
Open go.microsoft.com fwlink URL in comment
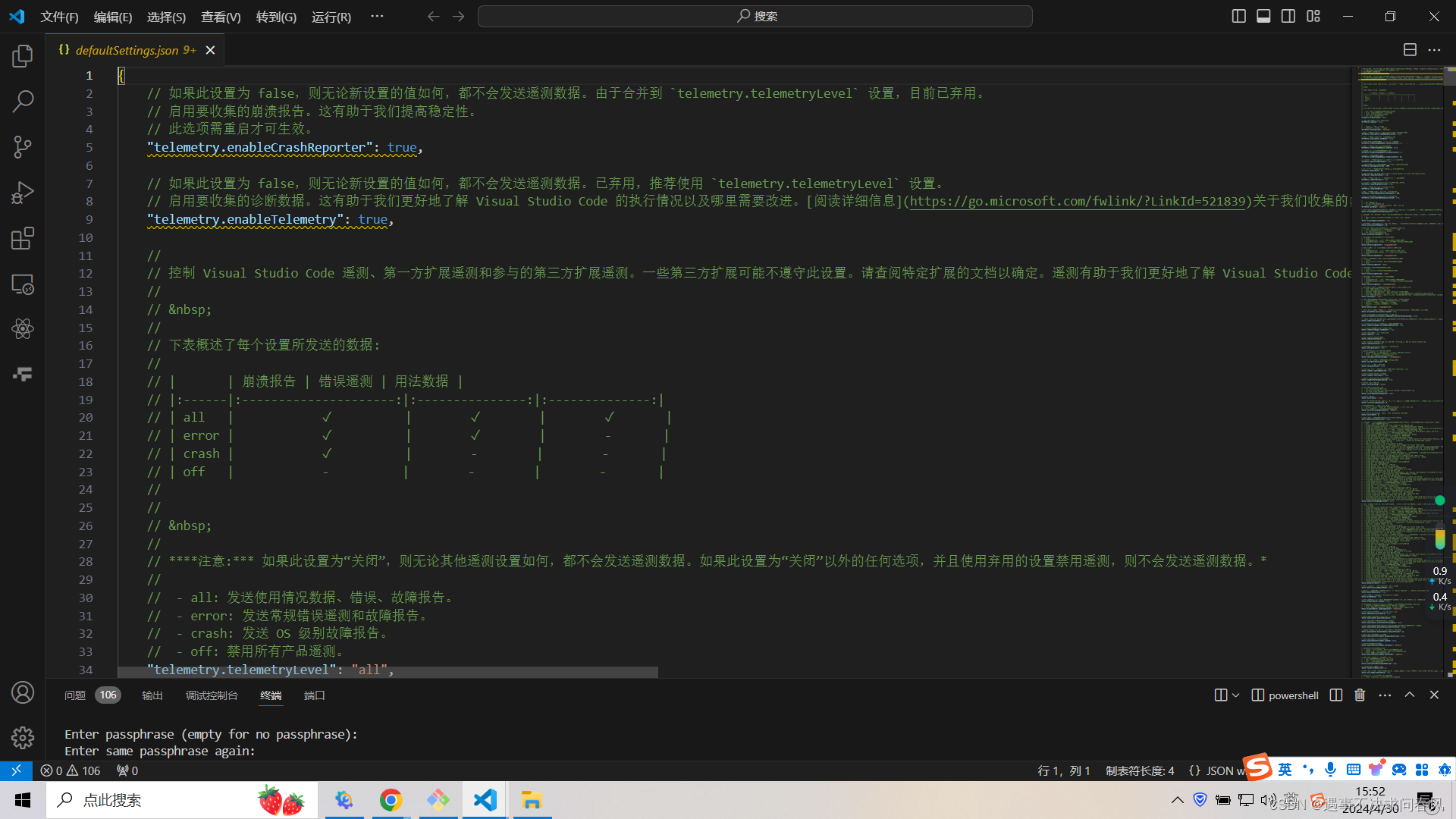point(1078,201)
